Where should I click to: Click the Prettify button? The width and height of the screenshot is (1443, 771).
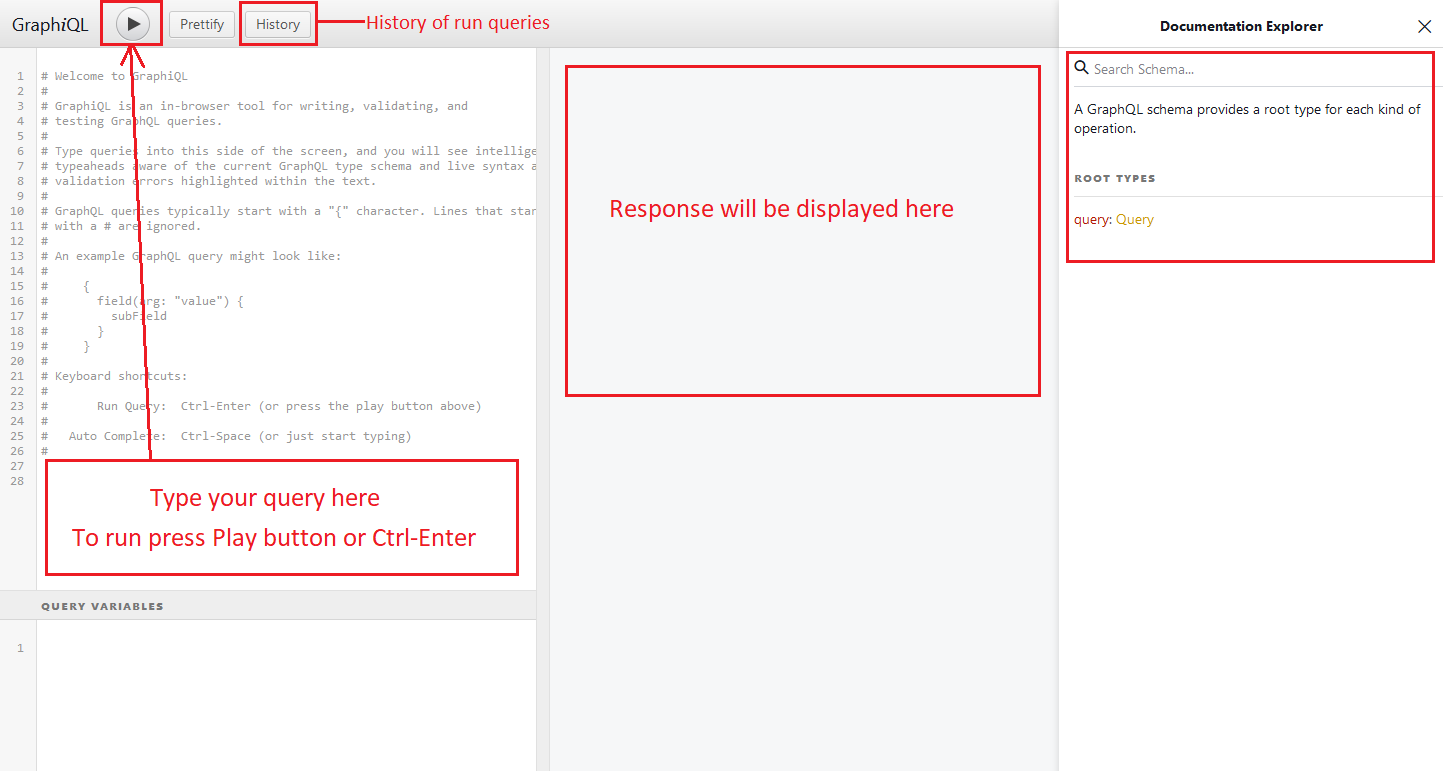tap(202, 24)
